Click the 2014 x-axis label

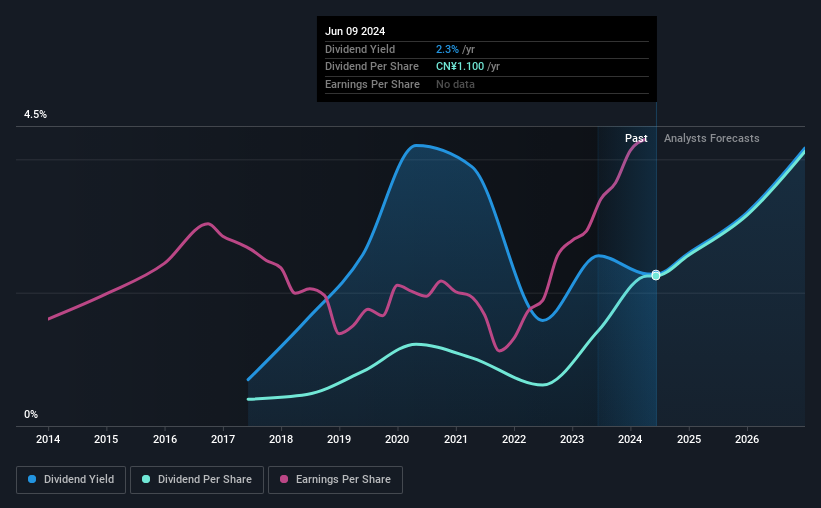click(48, 439)
